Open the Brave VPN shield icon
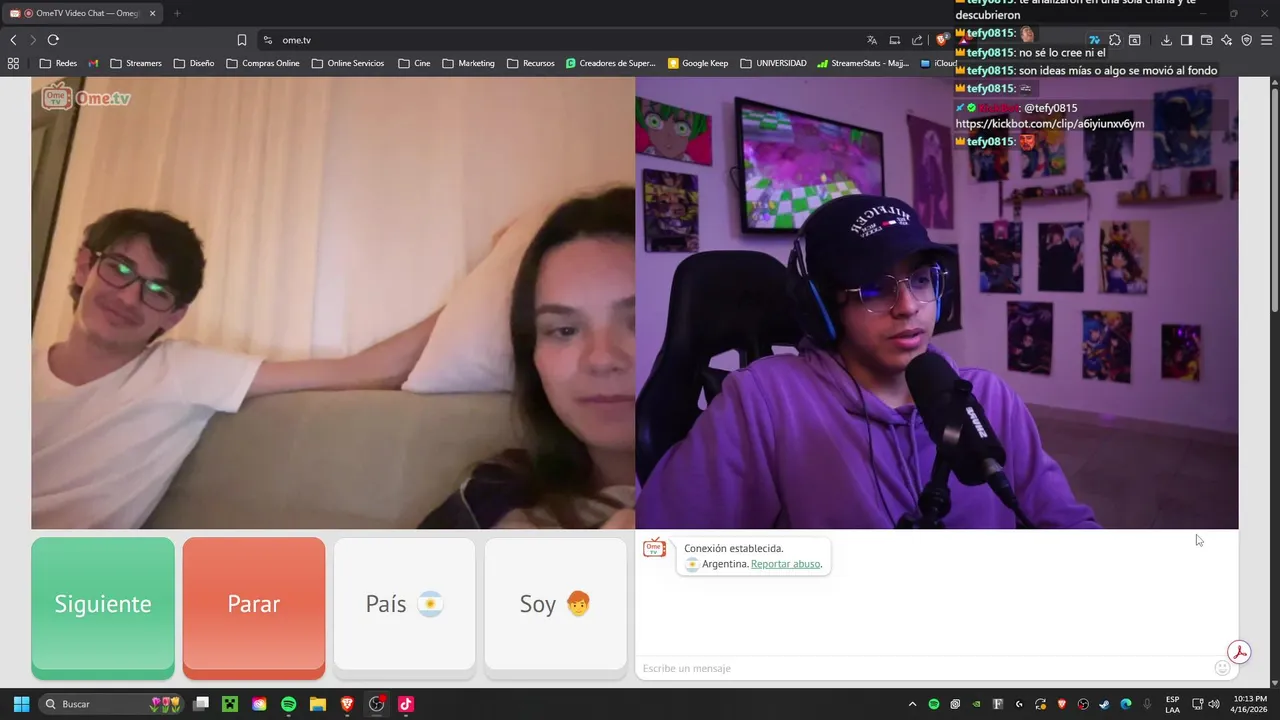This screenshot has height=720, width=1280. [x=1246, y=40]
